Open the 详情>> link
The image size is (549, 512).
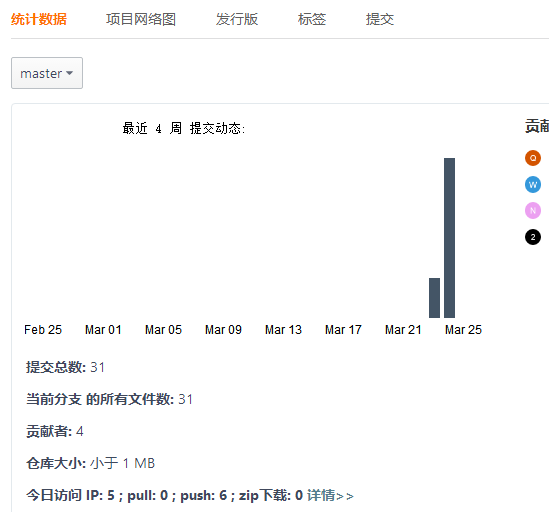tap(330, 496)
